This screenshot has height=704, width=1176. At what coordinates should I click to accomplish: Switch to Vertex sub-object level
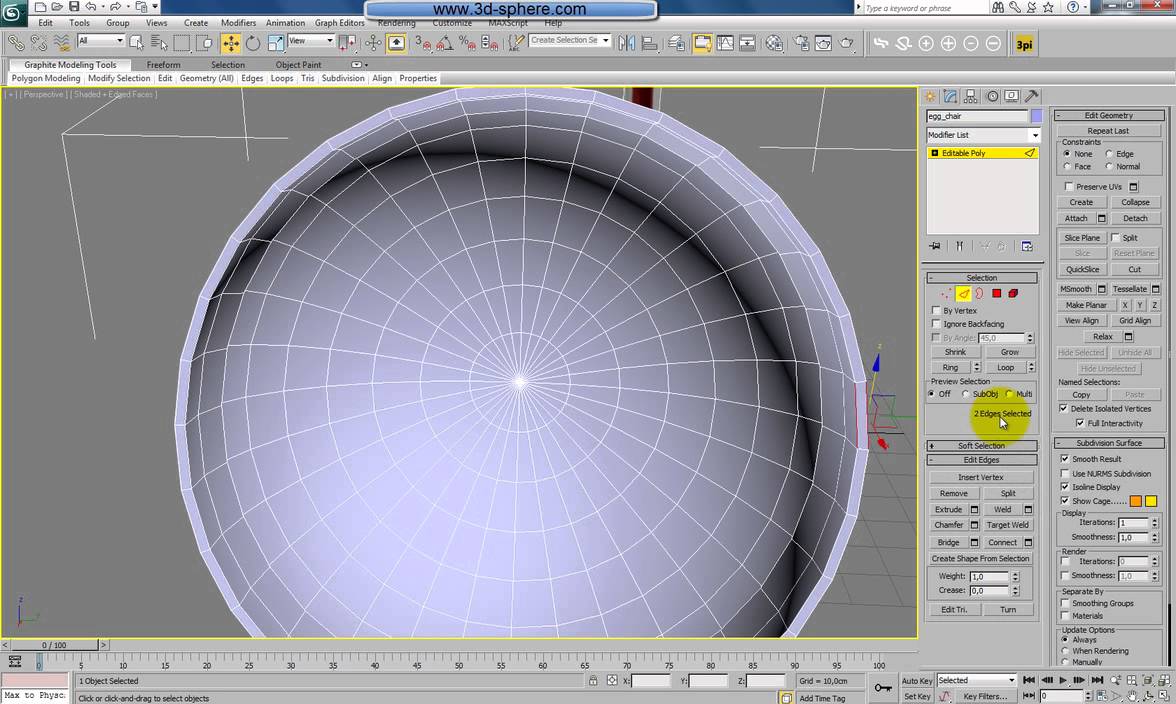click(946, 294)
